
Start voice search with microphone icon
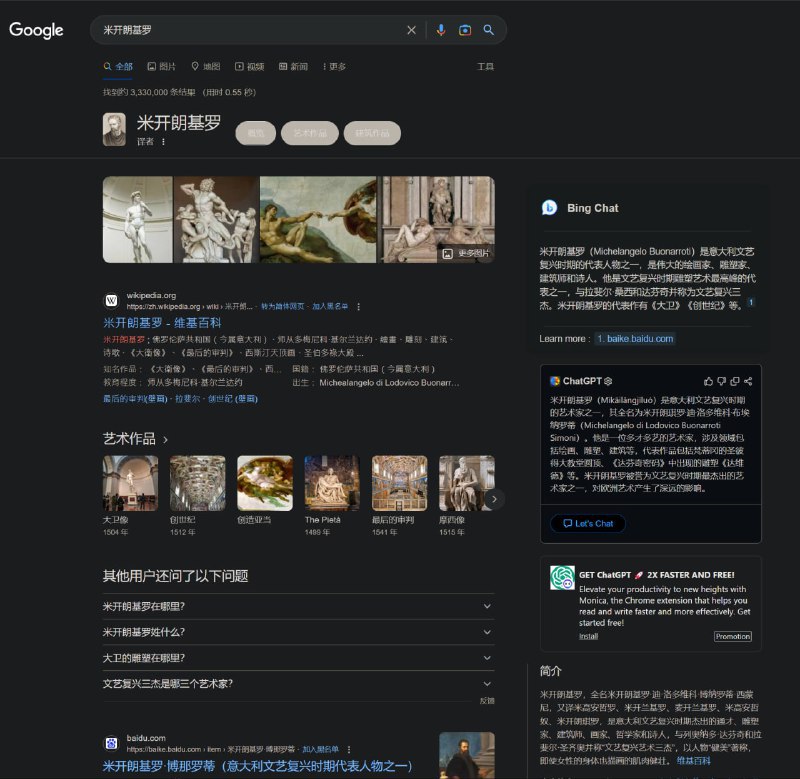[x=441, y=30]
